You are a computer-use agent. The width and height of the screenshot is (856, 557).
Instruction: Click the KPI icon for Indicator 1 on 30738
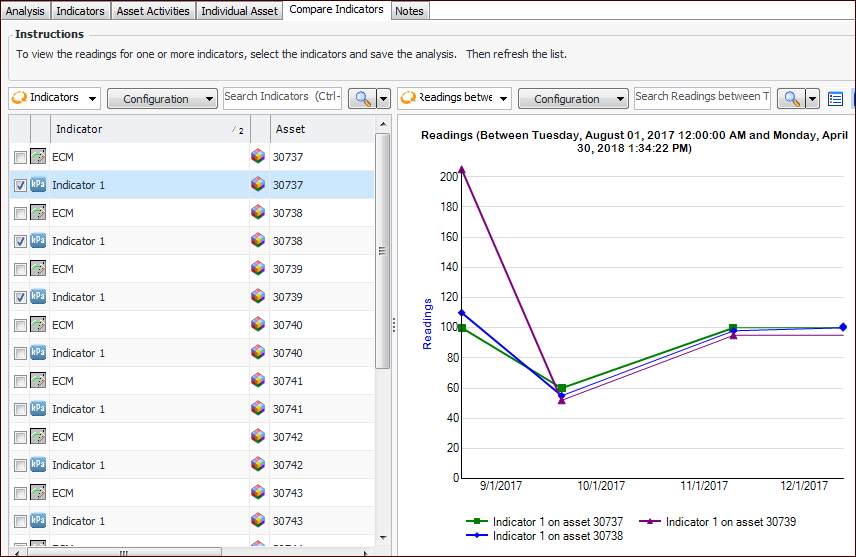click(x=38, y=241)
